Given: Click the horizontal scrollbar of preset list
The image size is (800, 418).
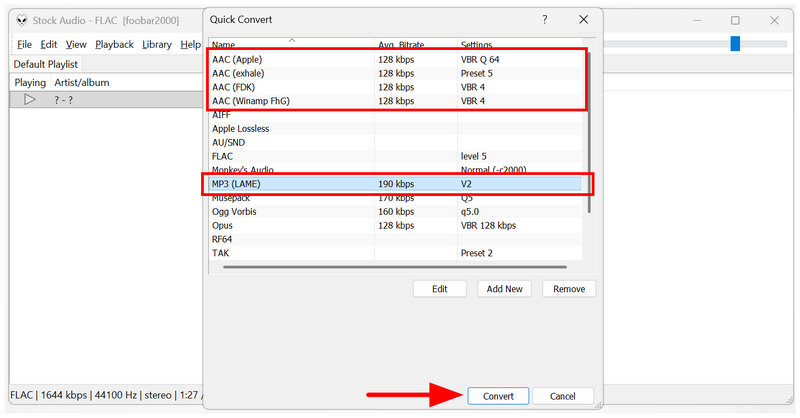Looking at the screenshot, I should (x=394, y=266).
